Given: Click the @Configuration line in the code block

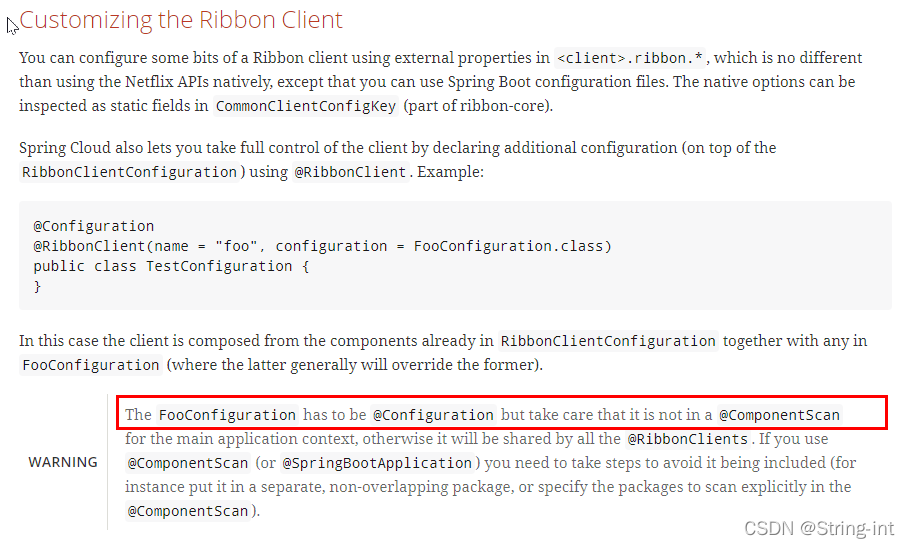Looking at the screenshot, I should (94, 226).
